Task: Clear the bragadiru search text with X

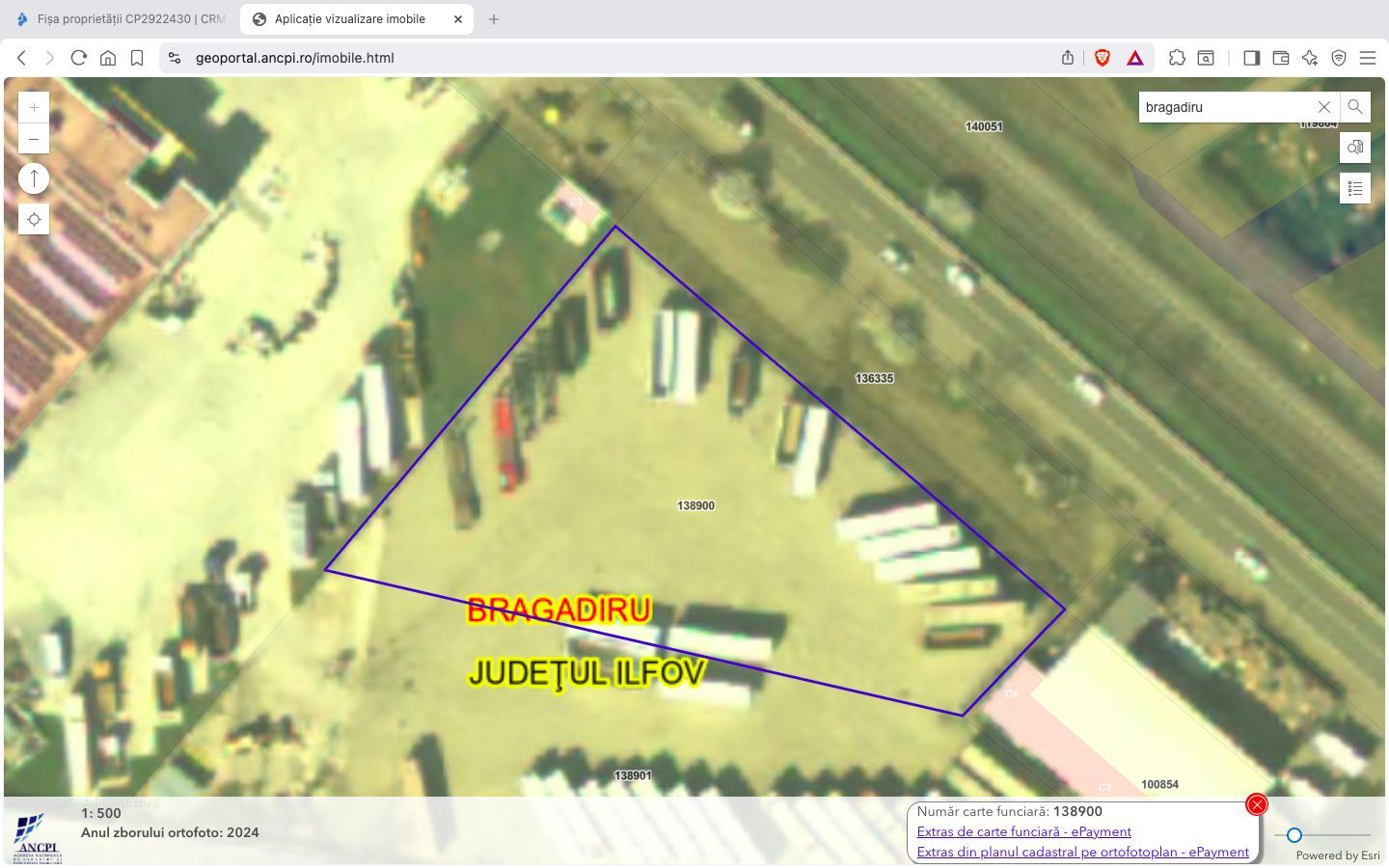Action: coord(1323,107)
